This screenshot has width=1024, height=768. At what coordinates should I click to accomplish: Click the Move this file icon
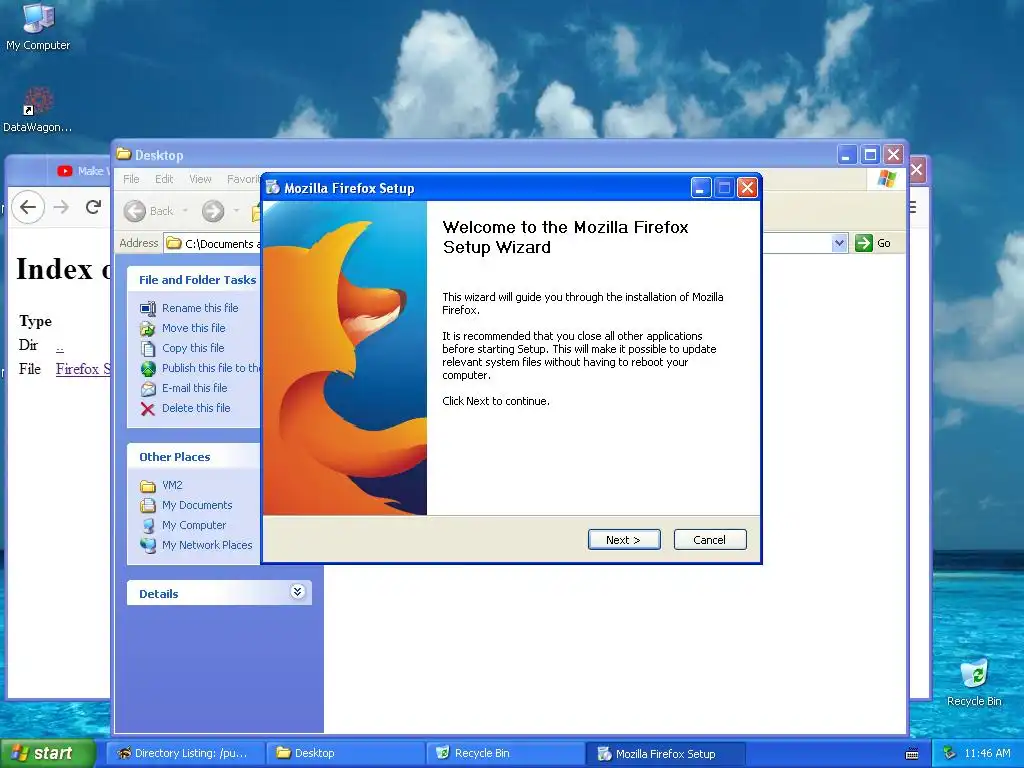[x=148, y=328]
